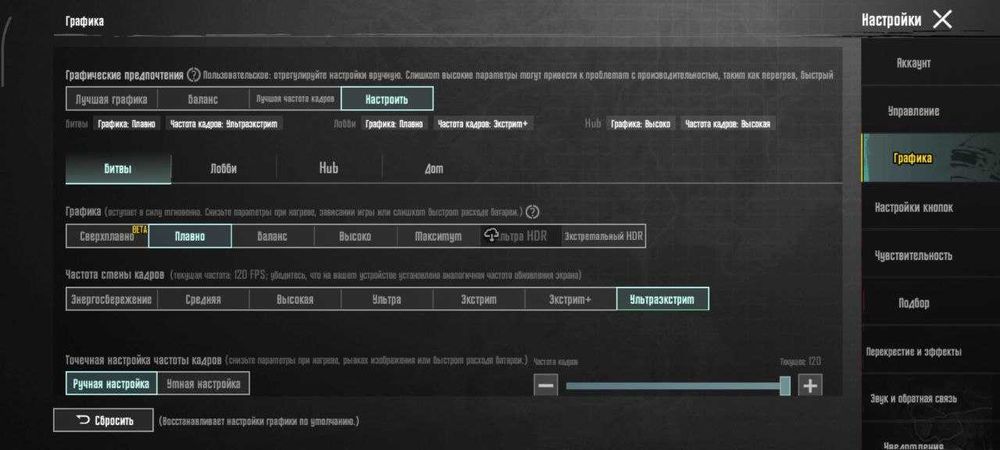Screen dimensions: 1000x450
Task: Select Лучшая графика preset
Action: 112,99
